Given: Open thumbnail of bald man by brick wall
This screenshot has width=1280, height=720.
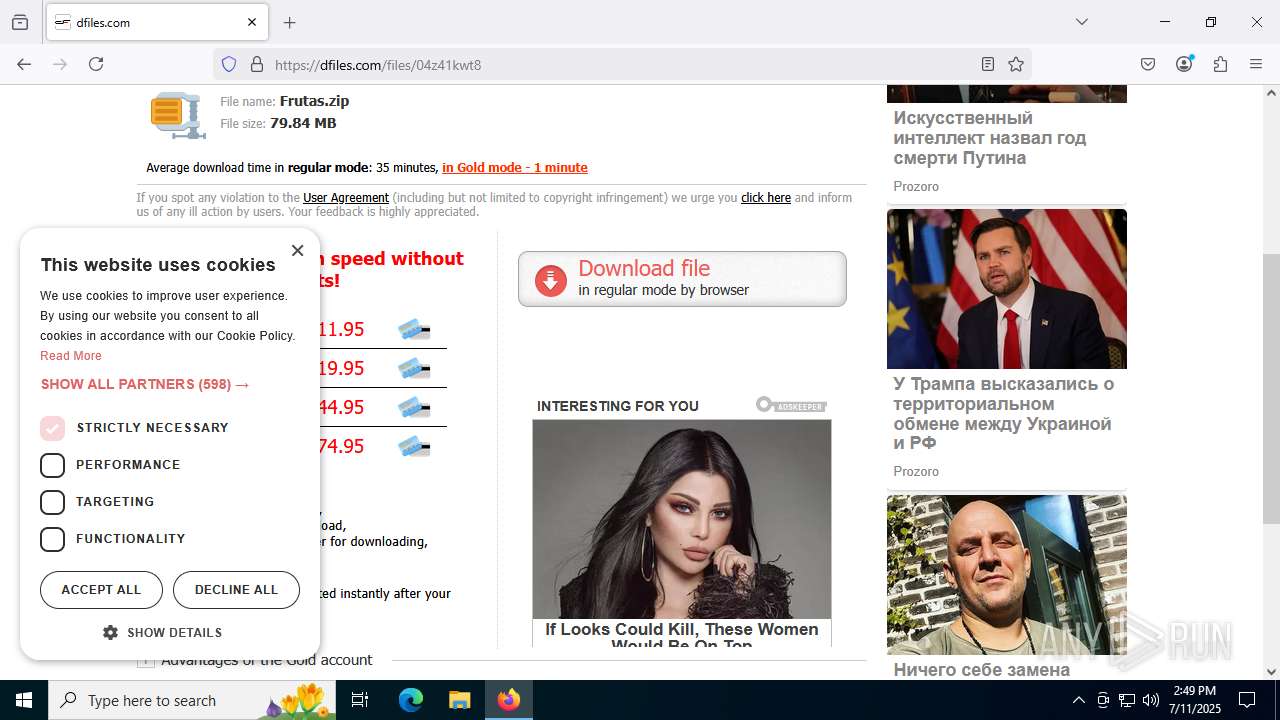Looking at the screenshot, I should point(1007,575).
